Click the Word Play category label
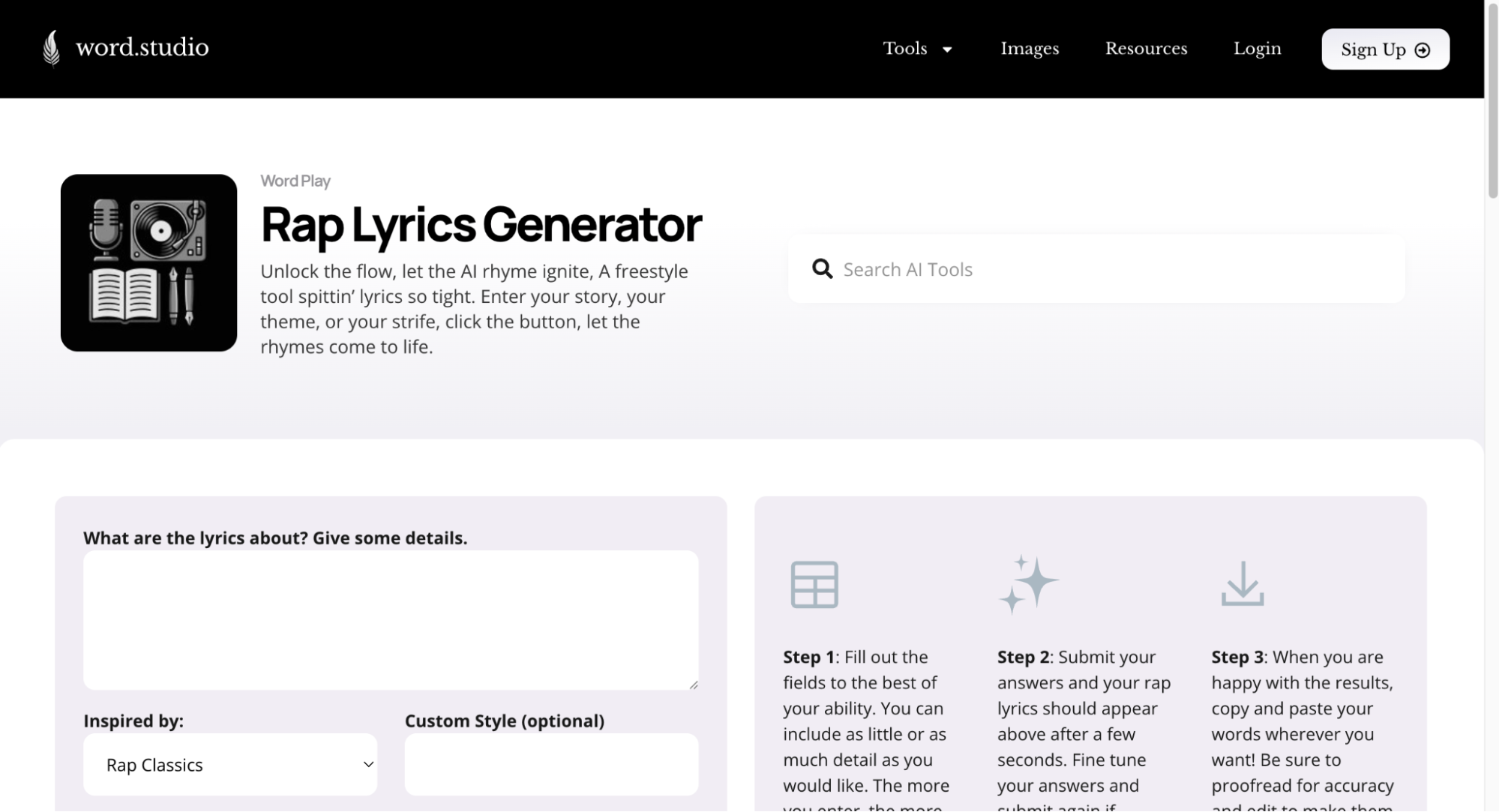The width and height of the screenshot is (1499, 812). [x=295, y=181]
